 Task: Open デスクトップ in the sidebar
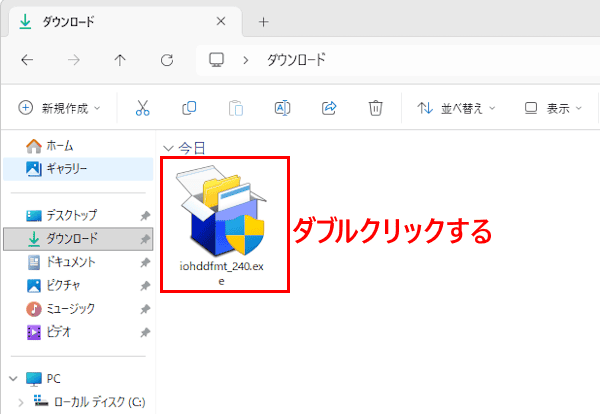coord(78,215)
